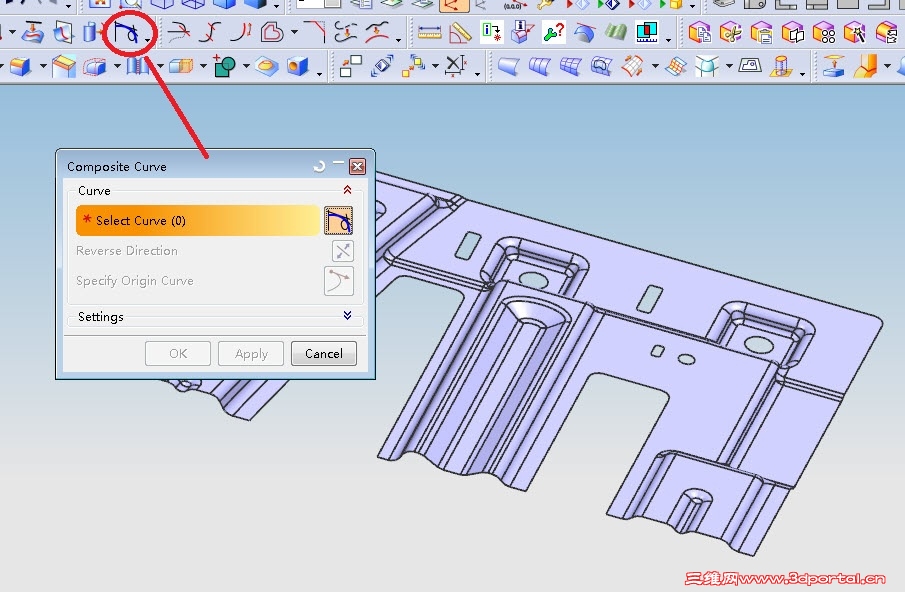Reset the Composite Curve dialog
905x592 pixels.
point(319,167)
